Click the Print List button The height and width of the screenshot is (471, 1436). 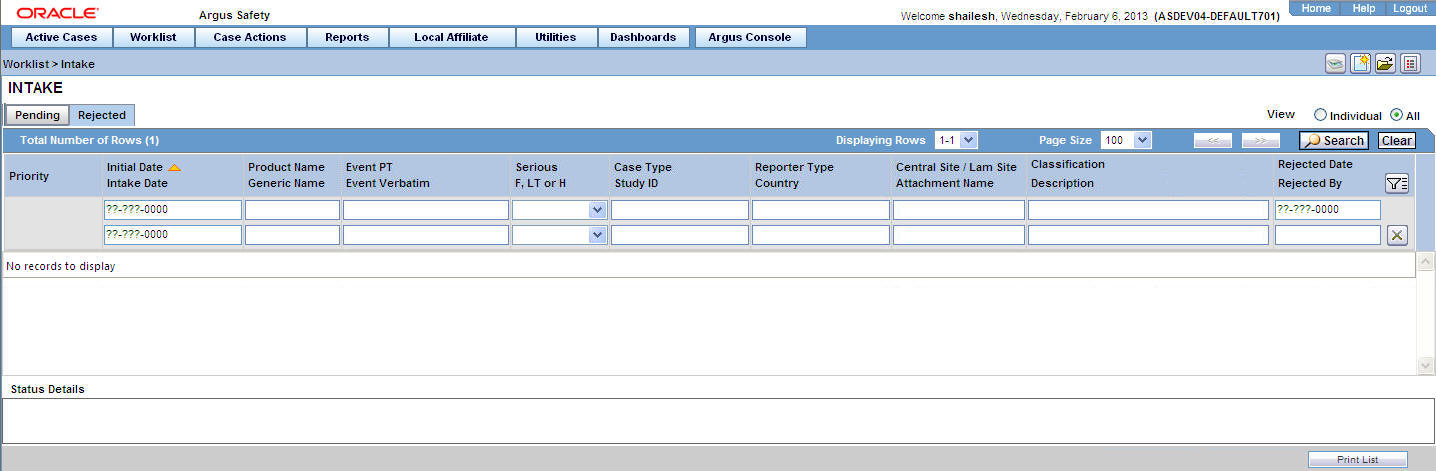tap(1358, 459)
